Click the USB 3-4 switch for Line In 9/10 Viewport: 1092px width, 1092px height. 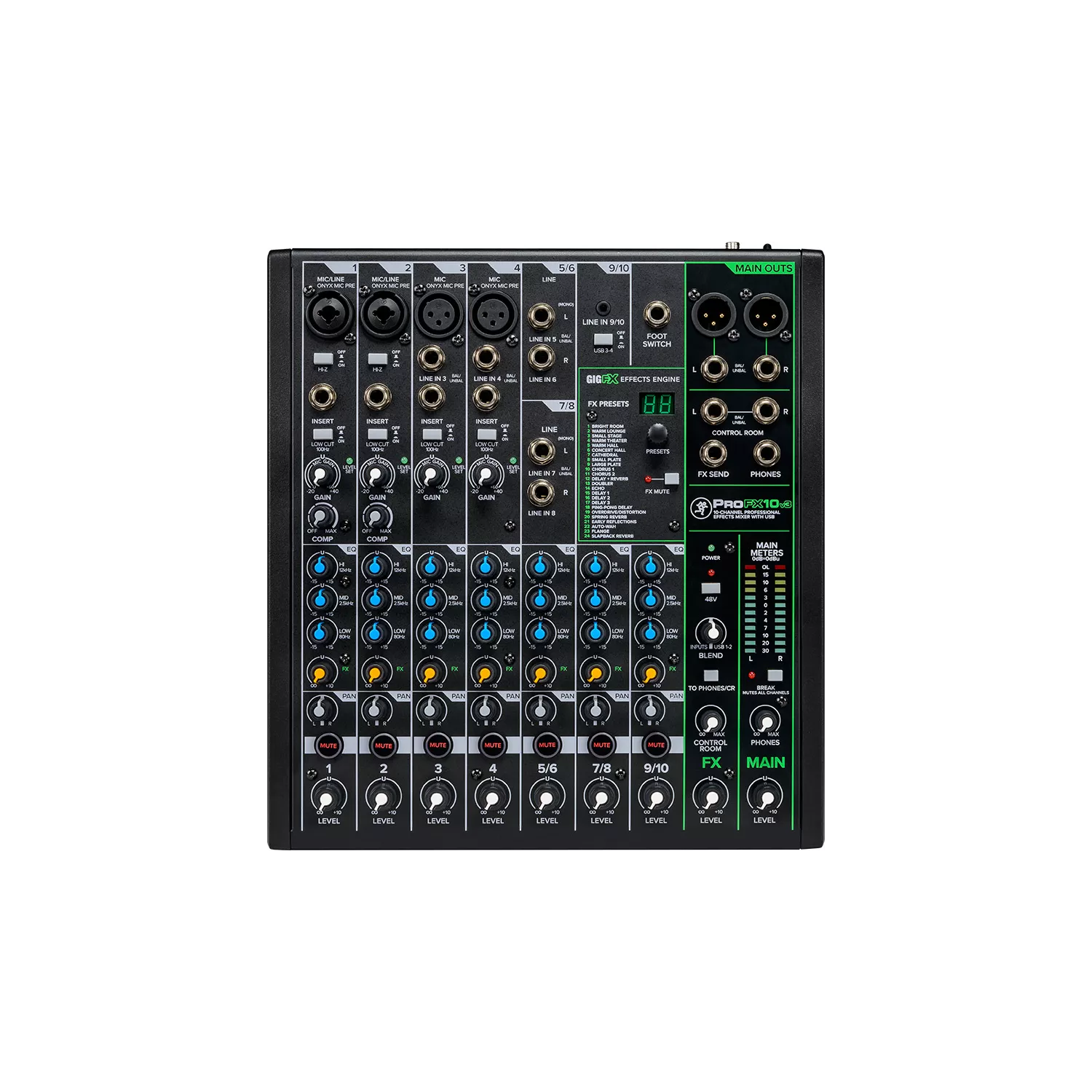[x=602, y=339]
